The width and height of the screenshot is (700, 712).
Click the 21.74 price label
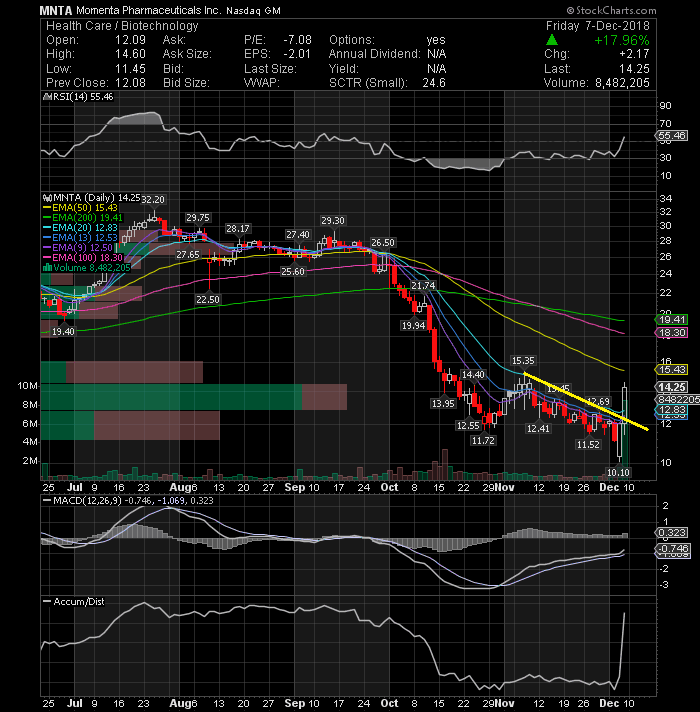pos(423,285)
